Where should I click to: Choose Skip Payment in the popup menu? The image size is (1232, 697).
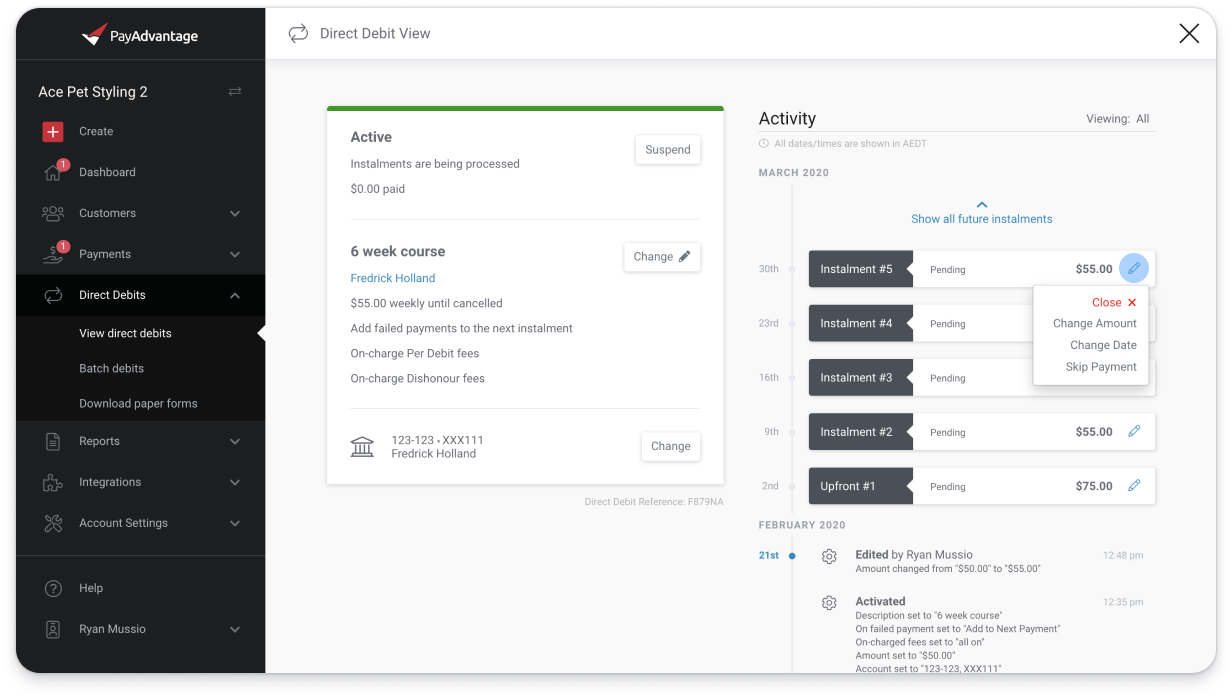(x=1100, y=367)
